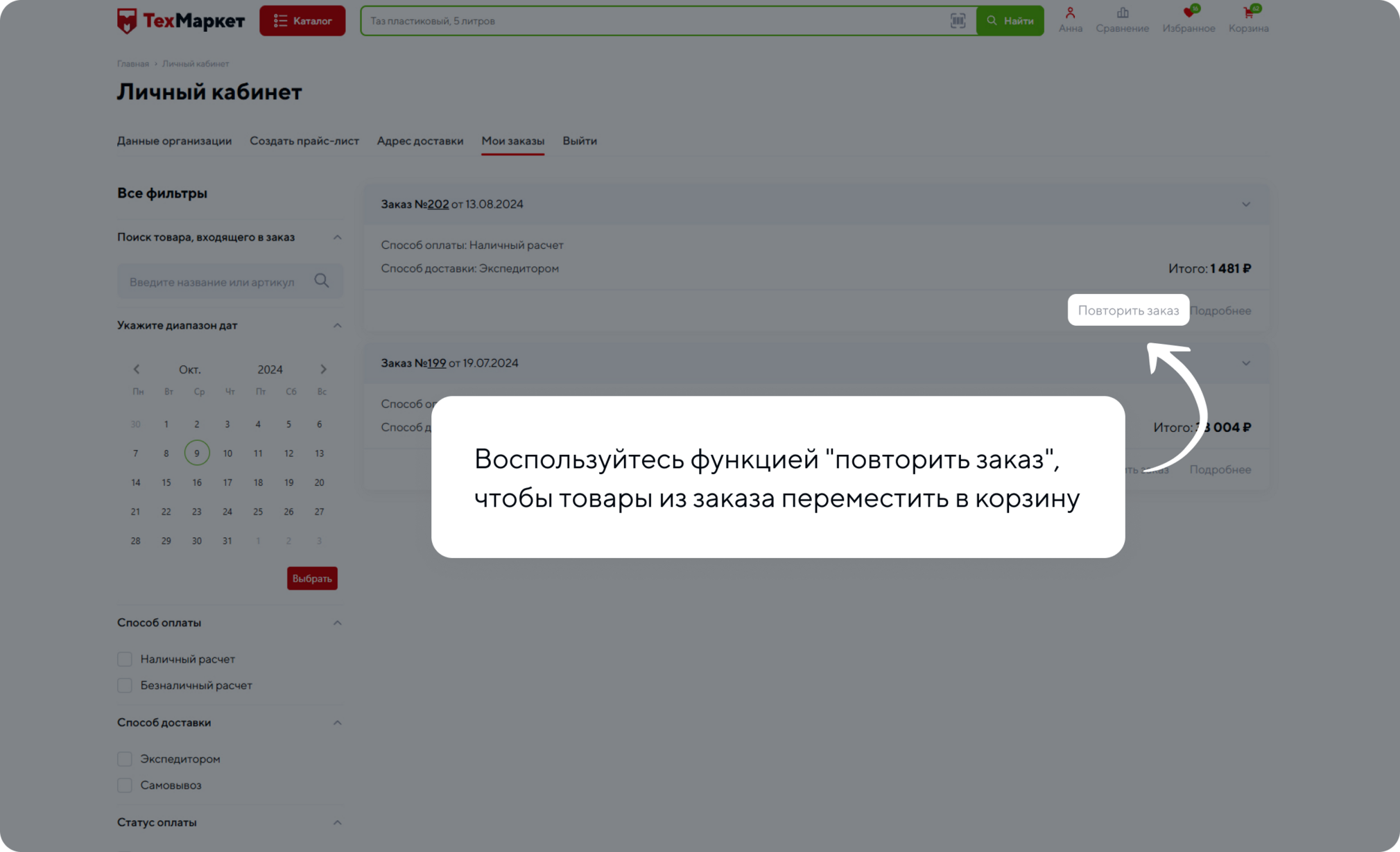Collapse the Способ доставки filter section
1400x852 pixels.
click(x=337, y=722)
